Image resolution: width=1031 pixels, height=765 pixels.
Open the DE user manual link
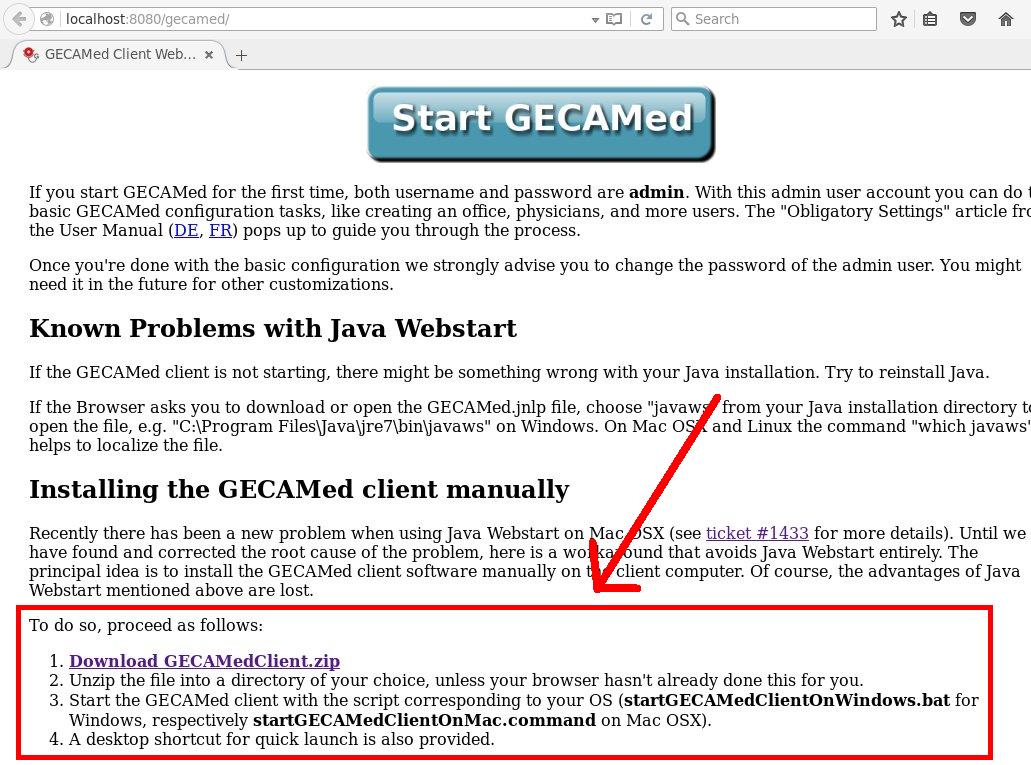[186, 230]
